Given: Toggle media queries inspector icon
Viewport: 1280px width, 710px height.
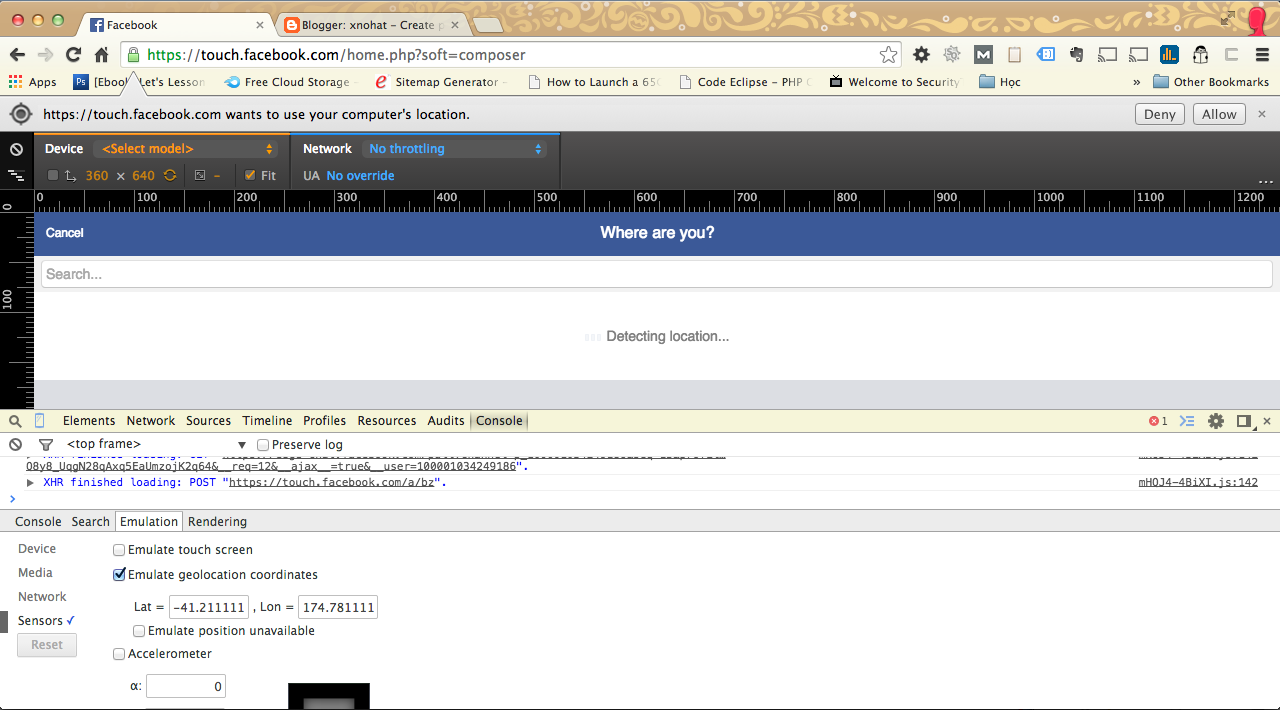Looking at the screenshot, I should [x=16, y=175].
